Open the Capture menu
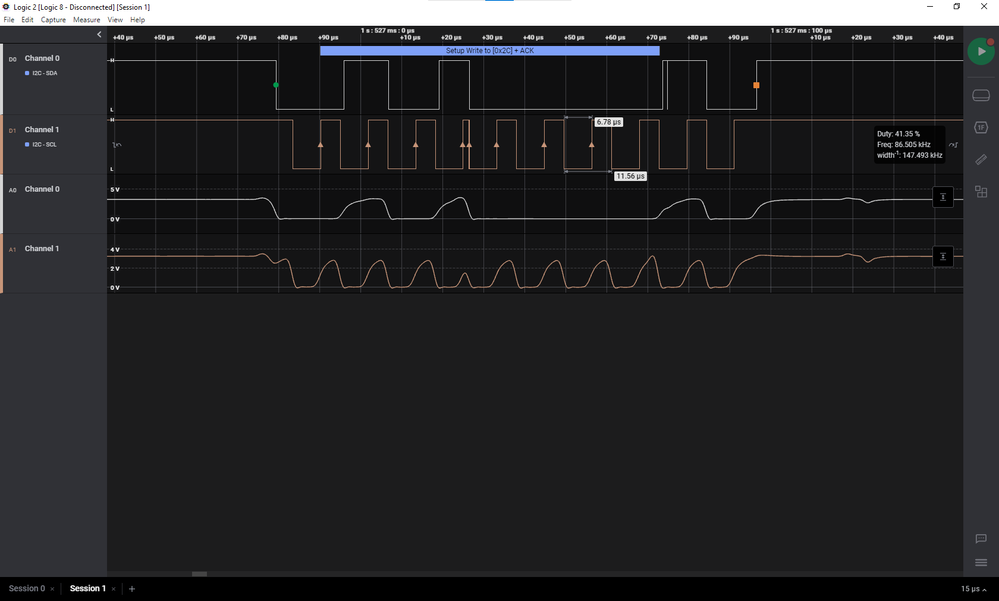Viewport: 999px width, 601px height. pos(54,20)
